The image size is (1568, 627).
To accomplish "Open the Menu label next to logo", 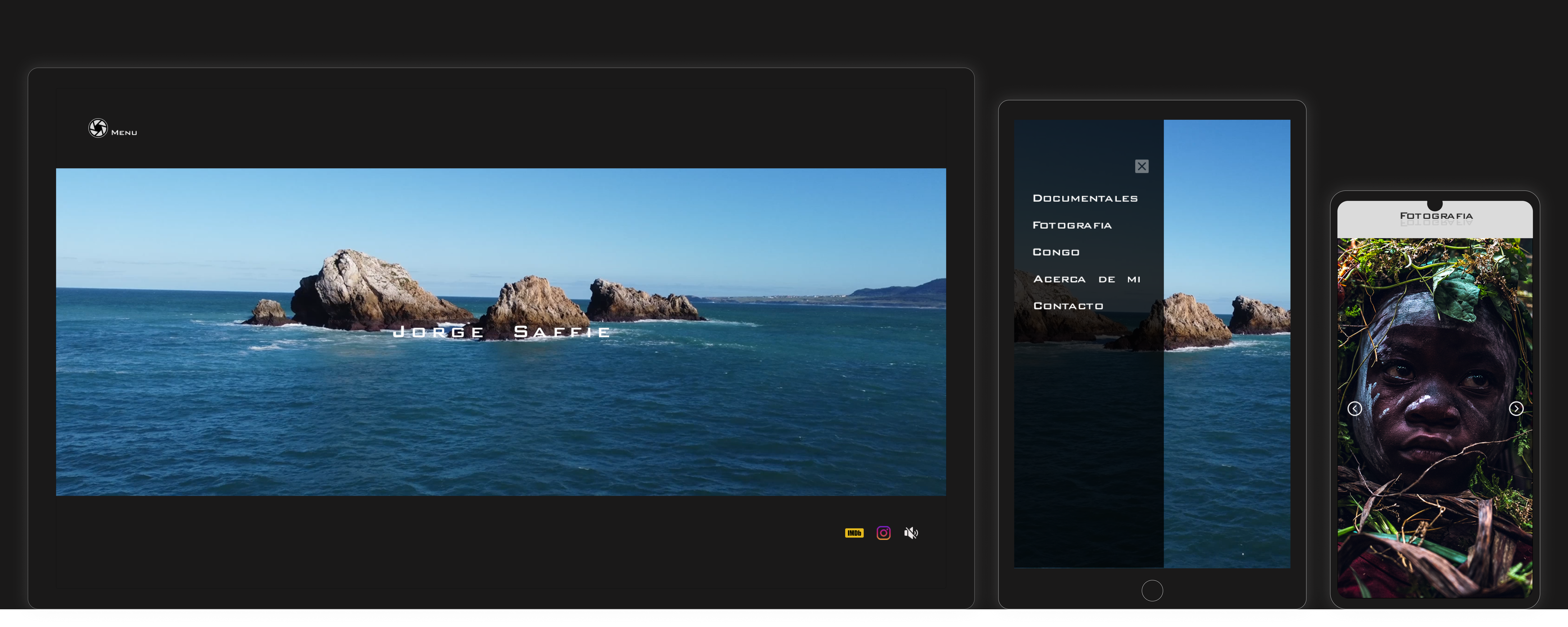I will pyautogui.click(x=124, y=133).
